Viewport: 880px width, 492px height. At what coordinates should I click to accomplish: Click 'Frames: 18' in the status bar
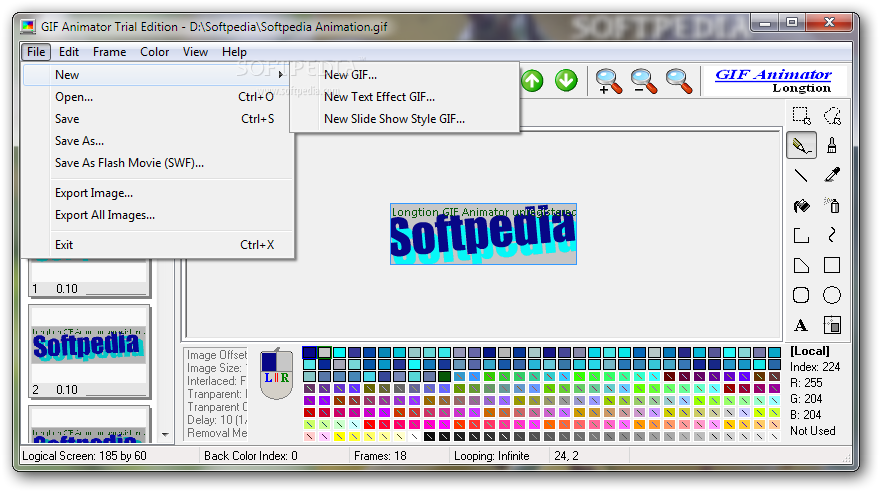[x=381, y=456]
